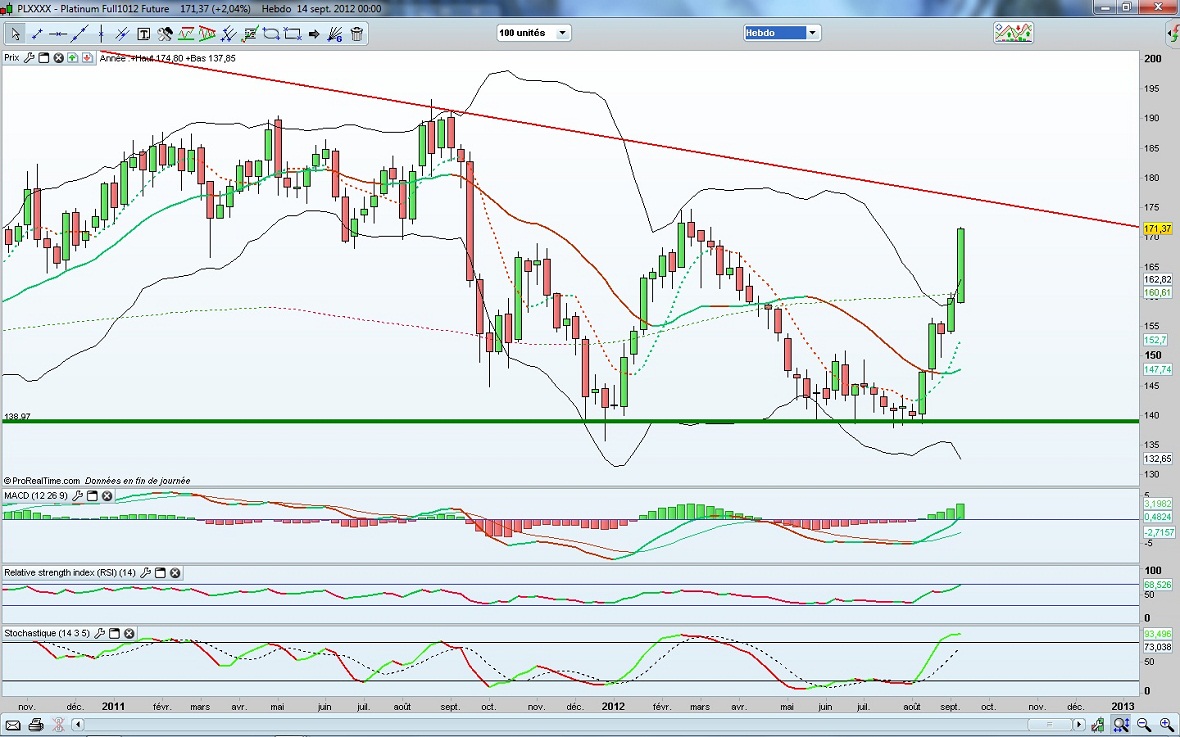This screenshot has width=1180, height=737.
Task: Select the parallel channel lines tool
Action: point(122,34)
